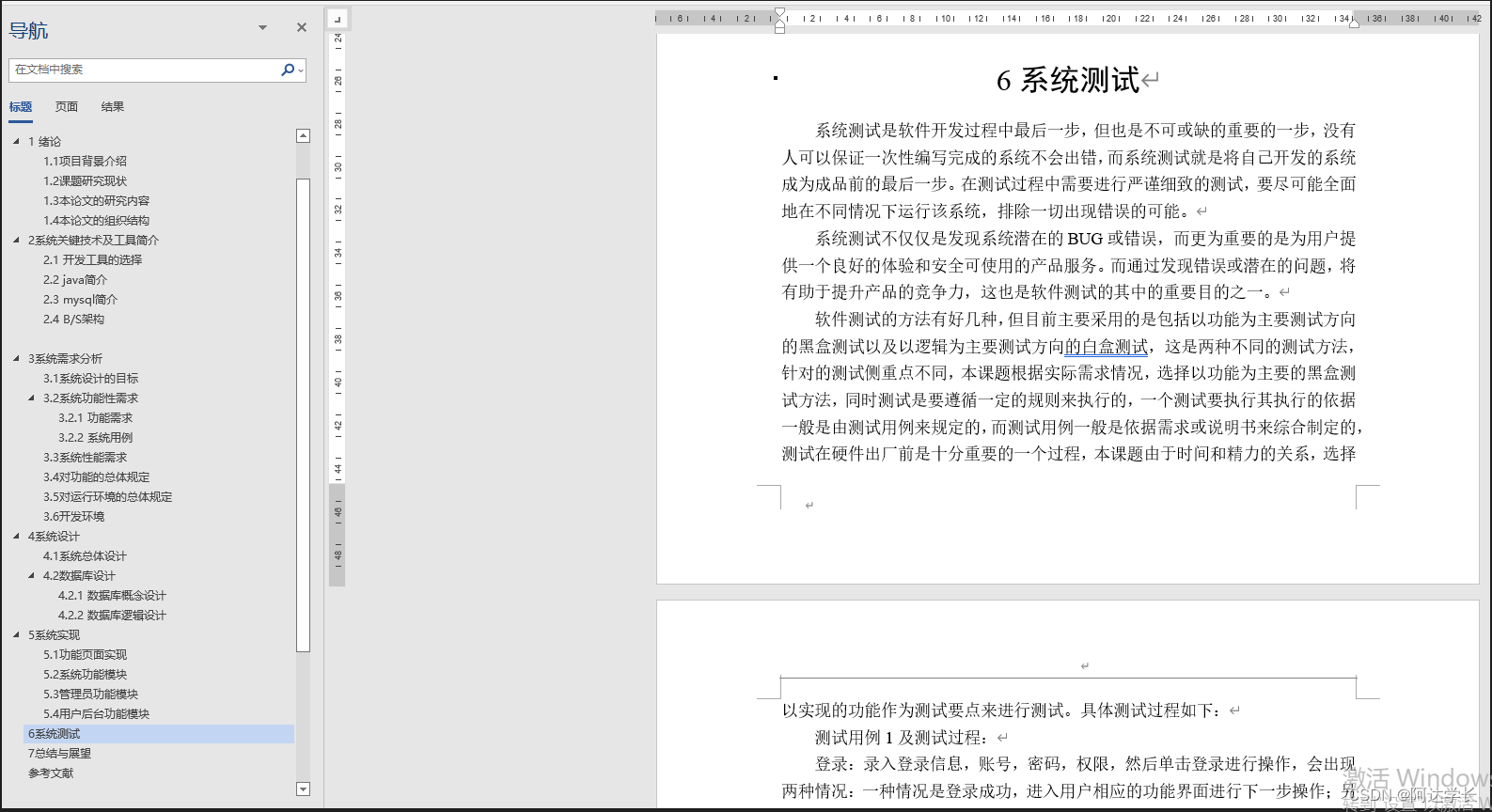Image resolution: width=1492 pixels, height=812 pixels.
Task: Click the navigation list scrollbar thumb
Action: (303, 414)
